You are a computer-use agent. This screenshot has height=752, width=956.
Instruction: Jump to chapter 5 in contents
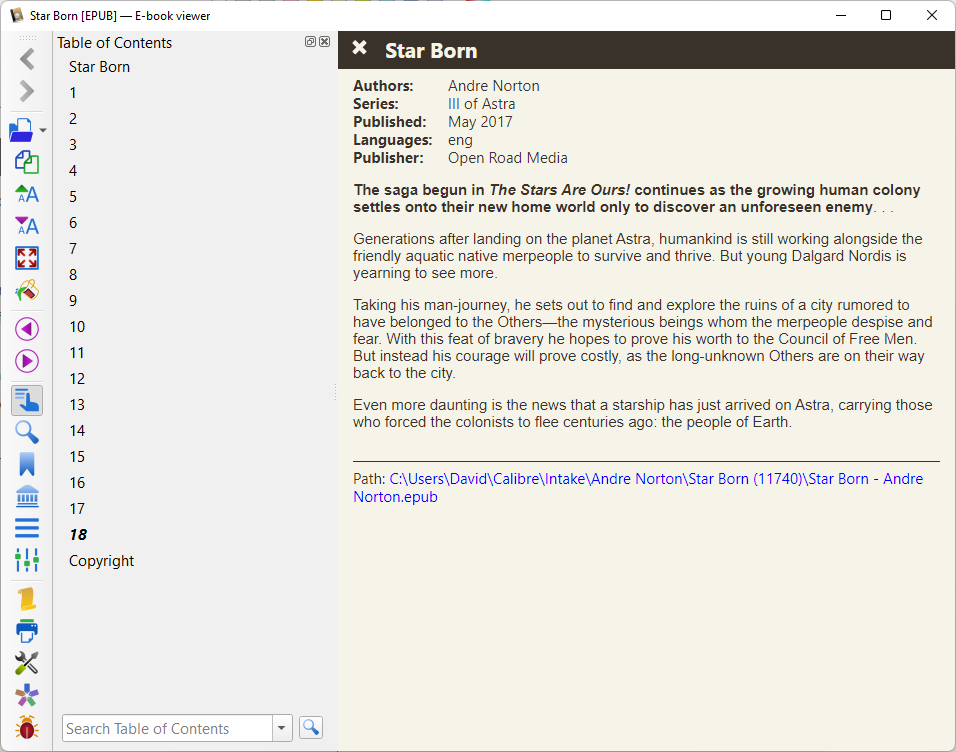(73, 196)
